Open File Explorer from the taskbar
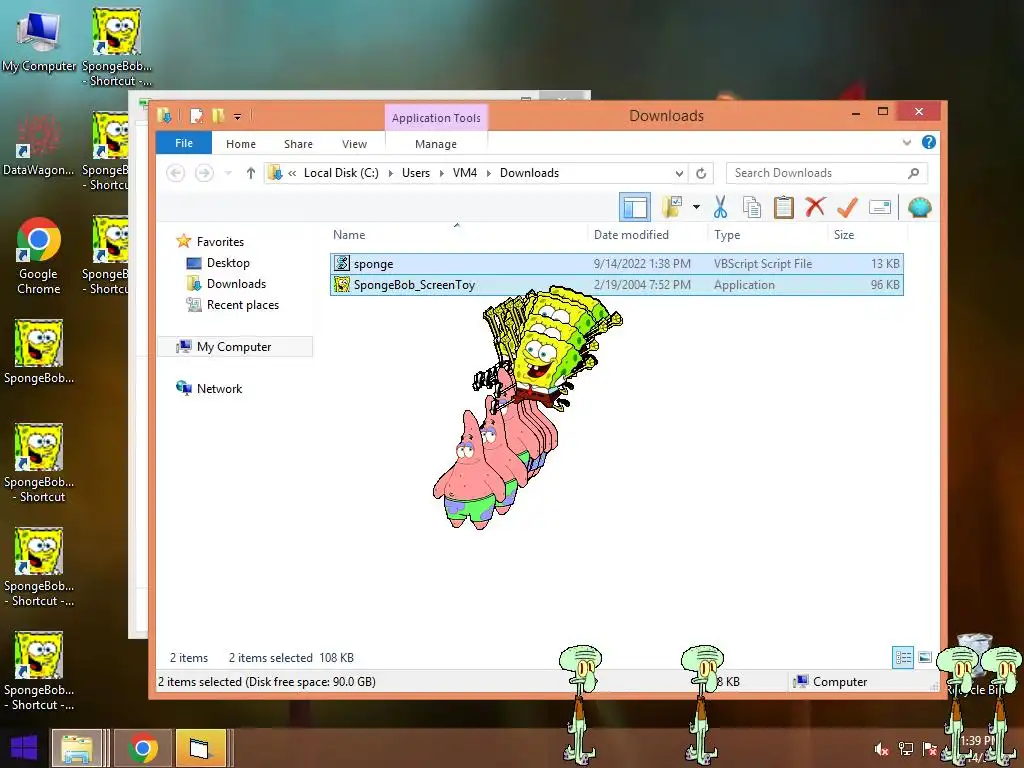The height and width of the screenshot is (768, 1024). [x=76, y=748]
